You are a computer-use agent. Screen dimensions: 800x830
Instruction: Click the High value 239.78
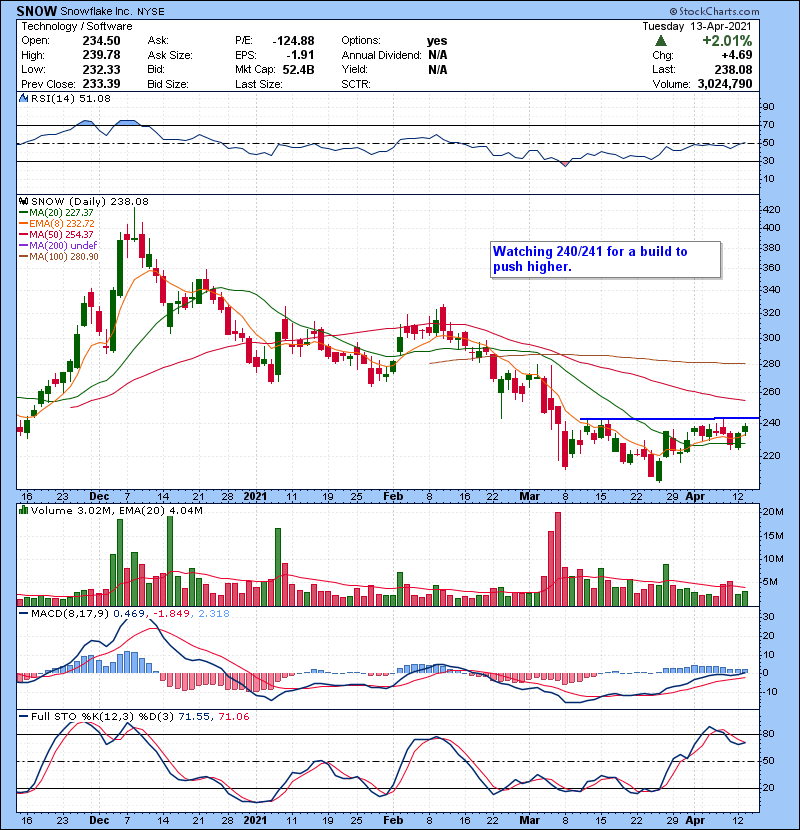click(x=101, y=55)
